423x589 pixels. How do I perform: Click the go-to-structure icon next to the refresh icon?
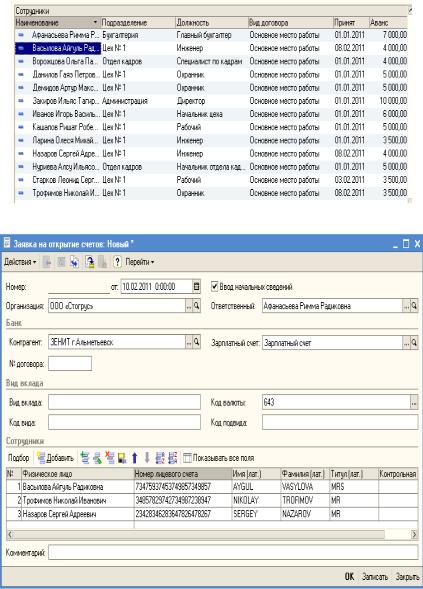[x=90, y=262]
